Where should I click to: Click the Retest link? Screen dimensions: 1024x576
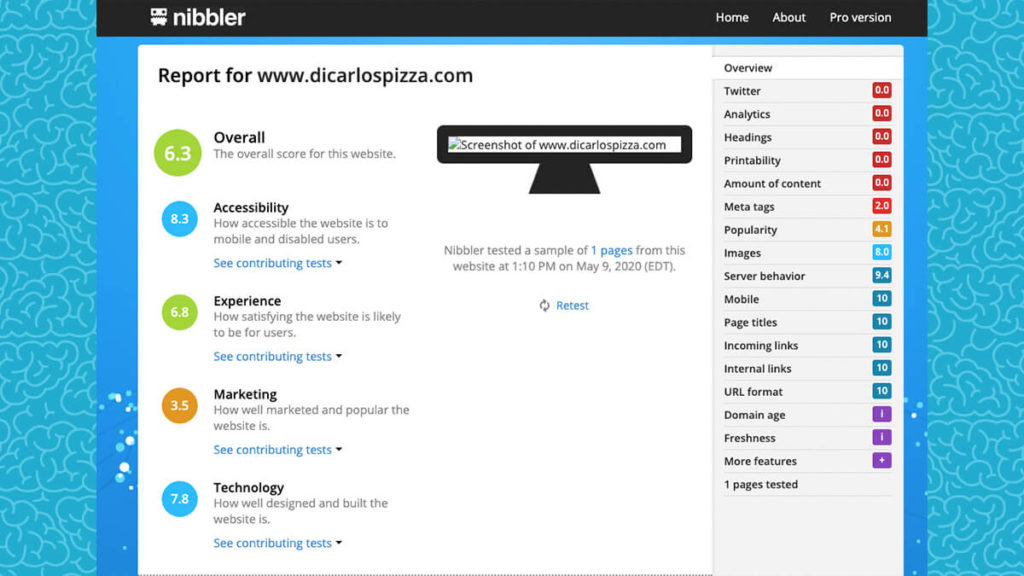pyautogui.click(x=572, y=306)
